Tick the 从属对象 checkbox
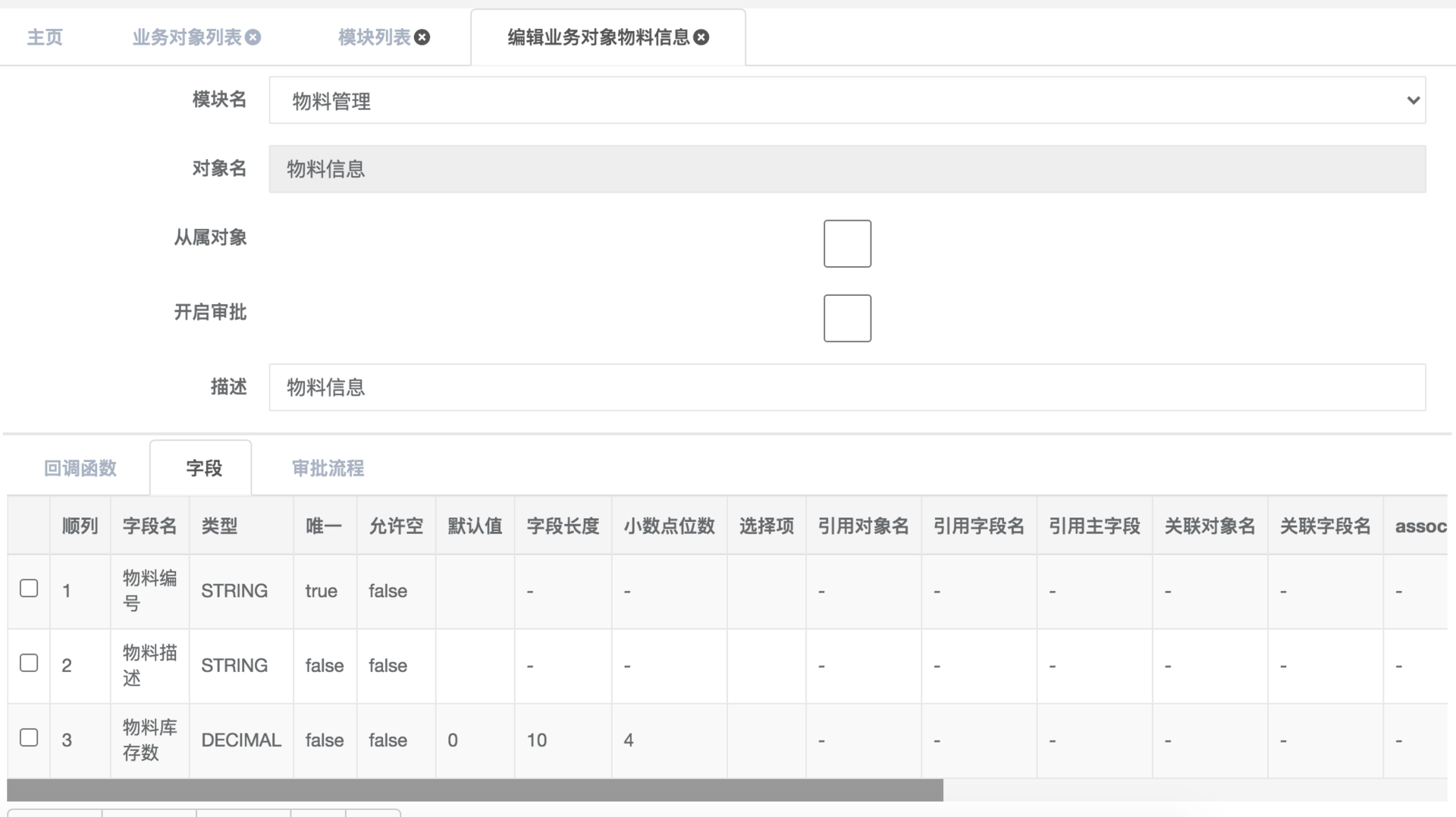 point(847,244)
